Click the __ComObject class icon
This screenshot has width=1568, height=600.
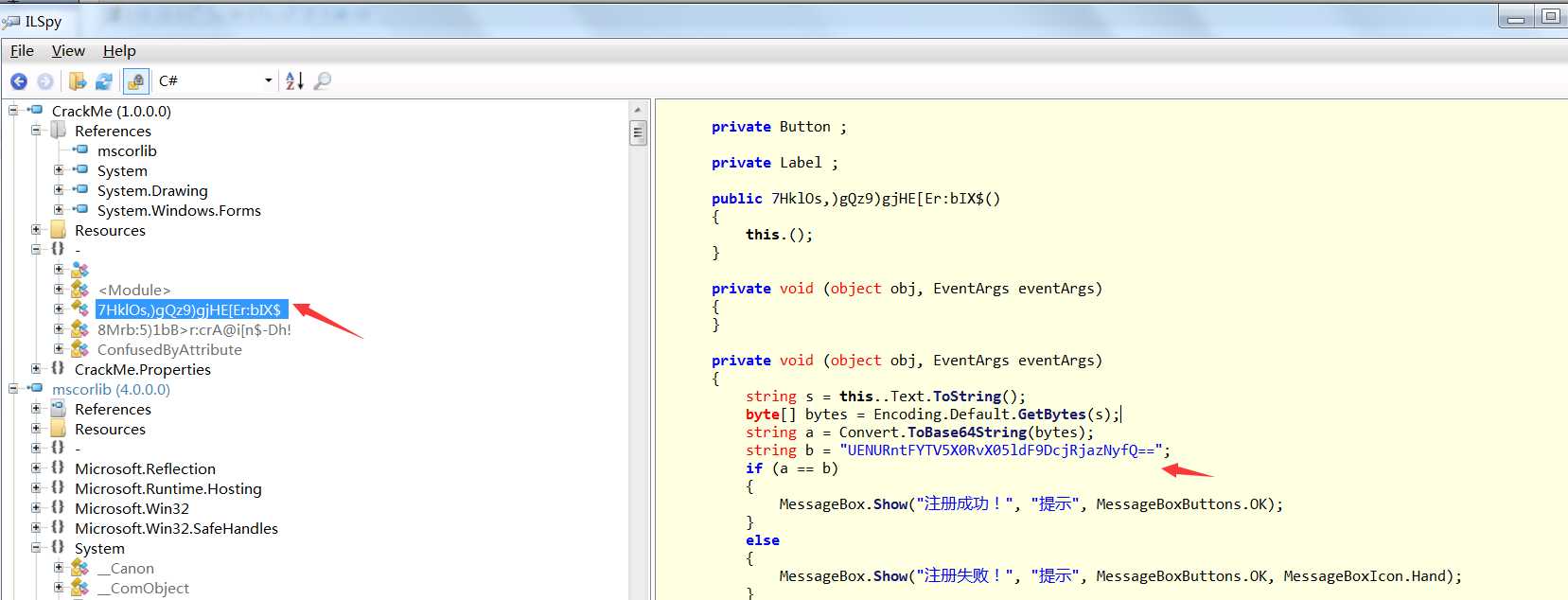coord(80,588)
